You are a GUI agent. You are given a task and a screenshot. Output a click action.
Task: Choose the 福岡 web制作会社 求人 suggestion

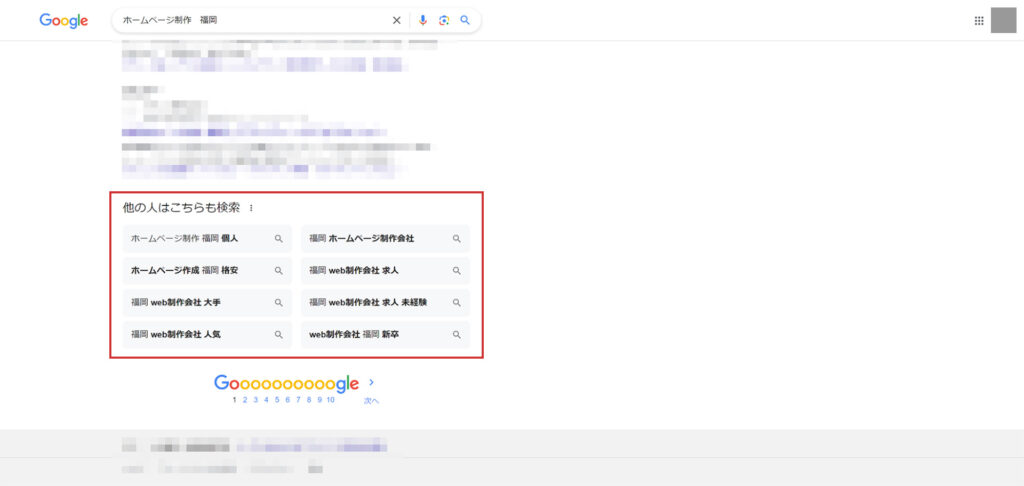[385, 271]
